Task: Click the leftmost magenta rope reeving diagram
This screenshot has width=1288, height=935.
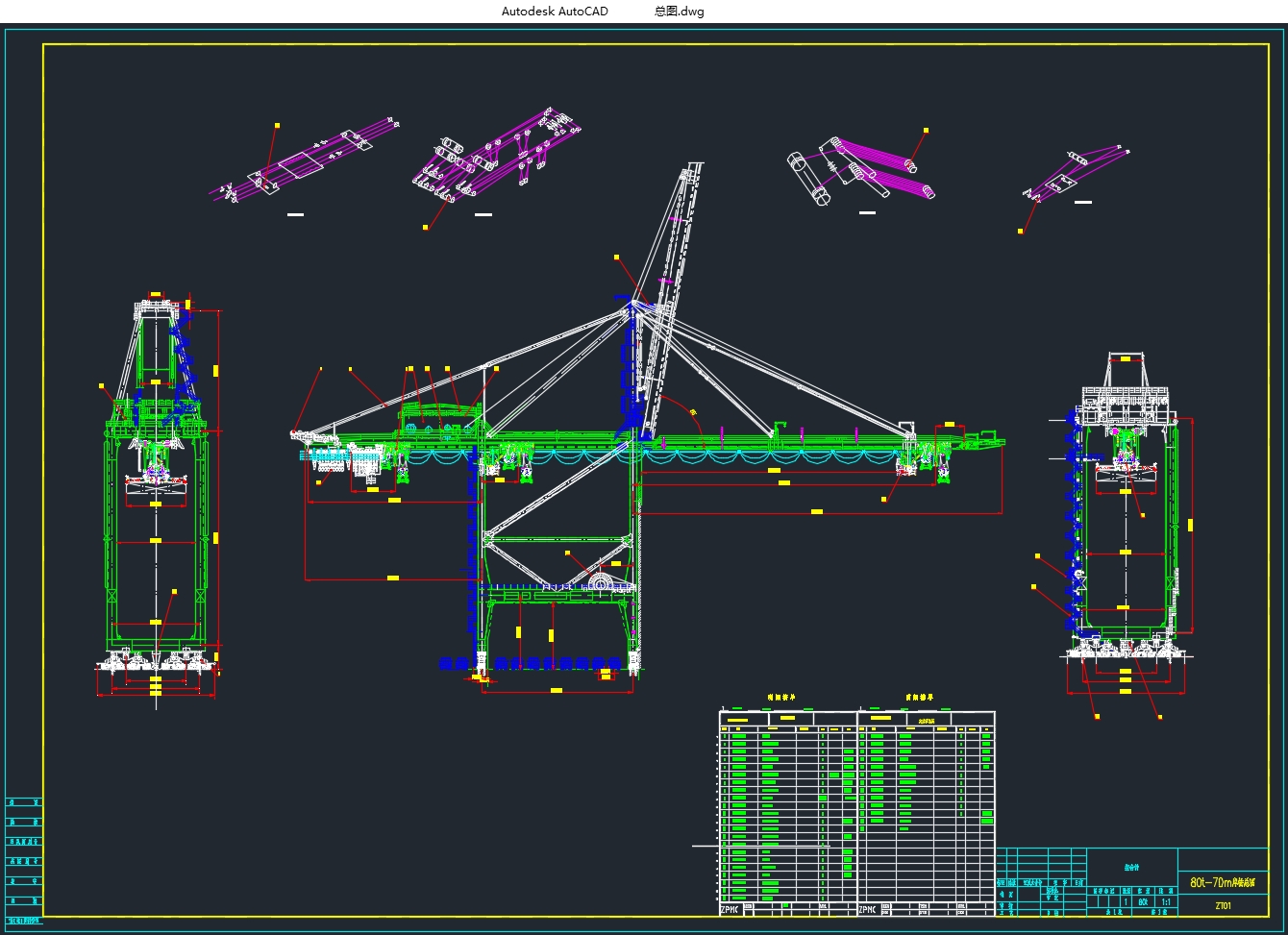Action: (306, 161)
